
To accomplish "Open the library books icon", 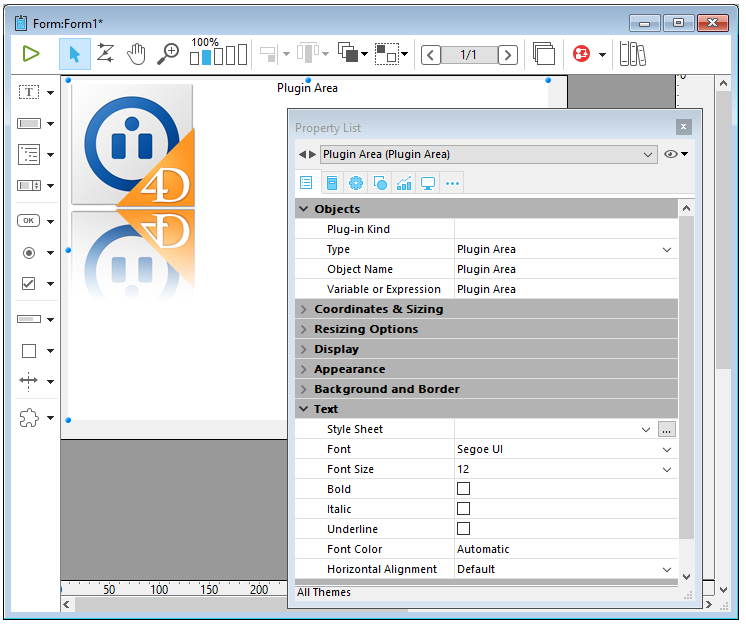I will [x=632, y=54].
